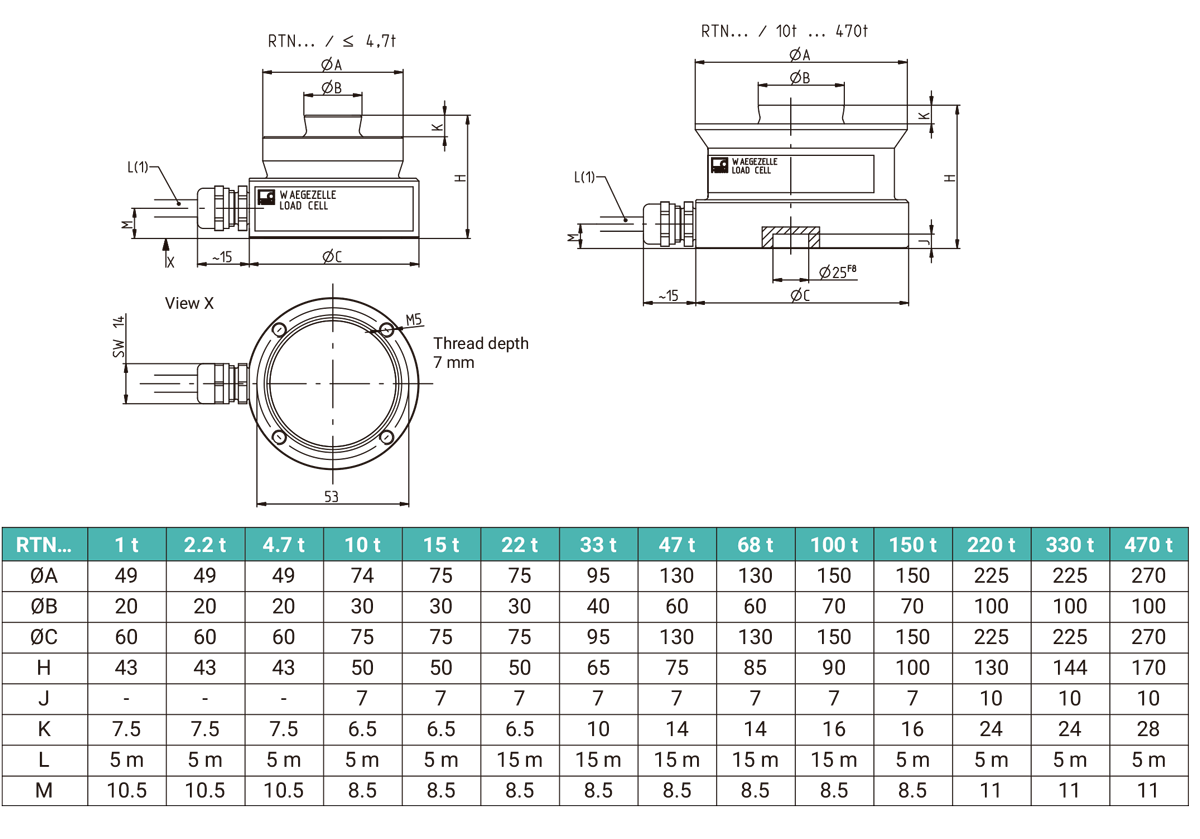The image size is (1200, 839).
Task: Select the "33 t" column header
Action: click(598, 545)
